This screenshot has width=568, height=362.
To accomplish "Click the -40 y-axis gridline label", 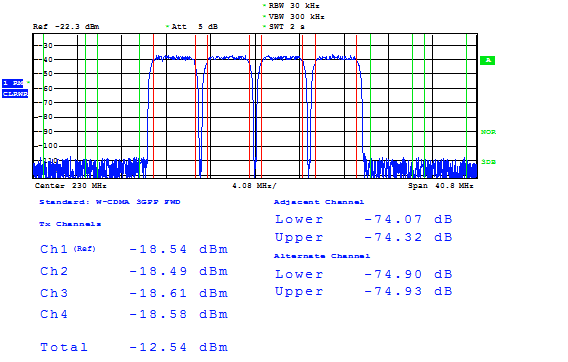I will [45, 59].
